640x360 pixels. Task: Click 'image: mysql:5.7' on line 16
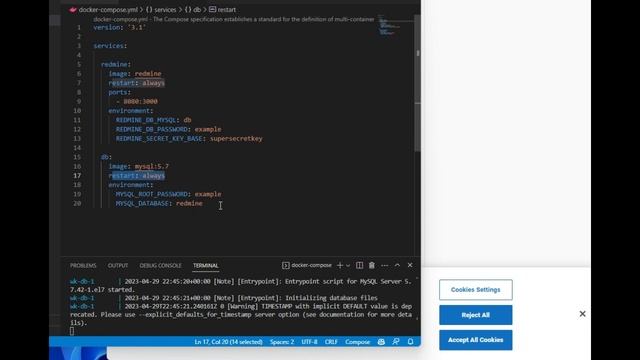[x=138, y=166]
